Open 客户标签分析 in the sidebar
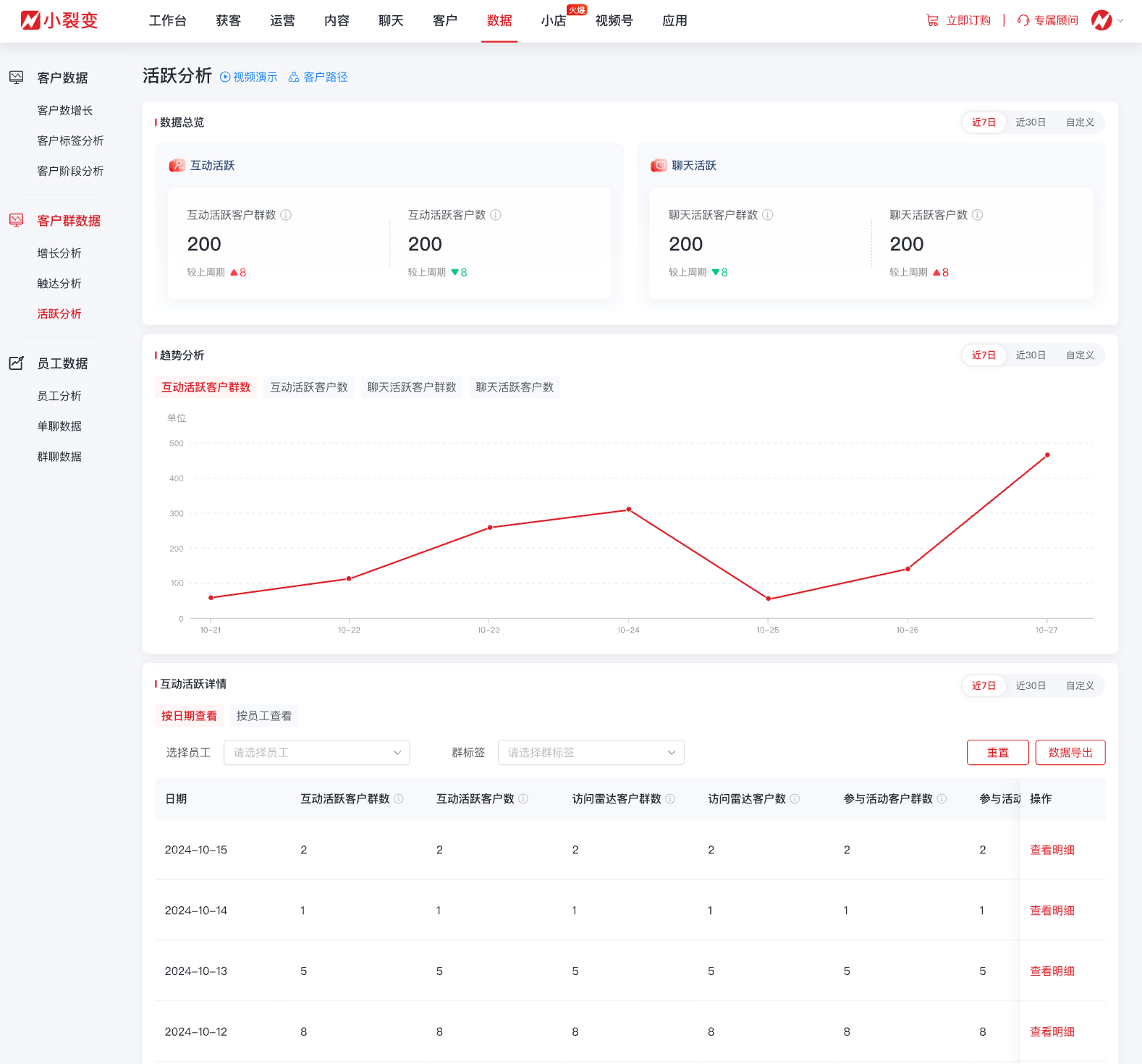Viewport: 1142px width, 1064px height. 70,140
